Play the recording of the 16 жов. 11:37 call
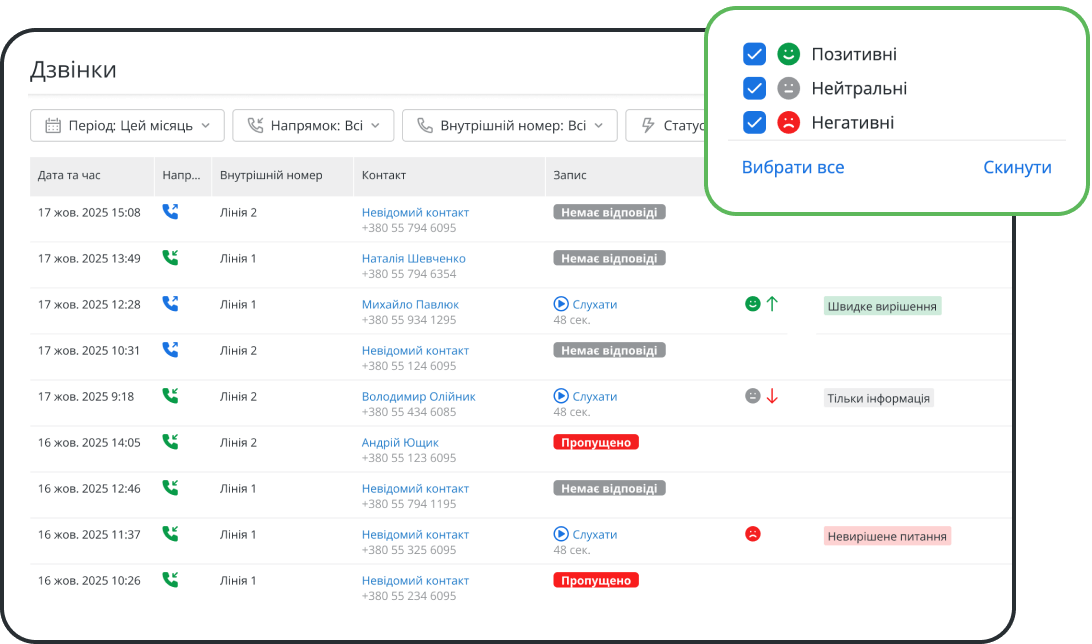 click(560, 534)
